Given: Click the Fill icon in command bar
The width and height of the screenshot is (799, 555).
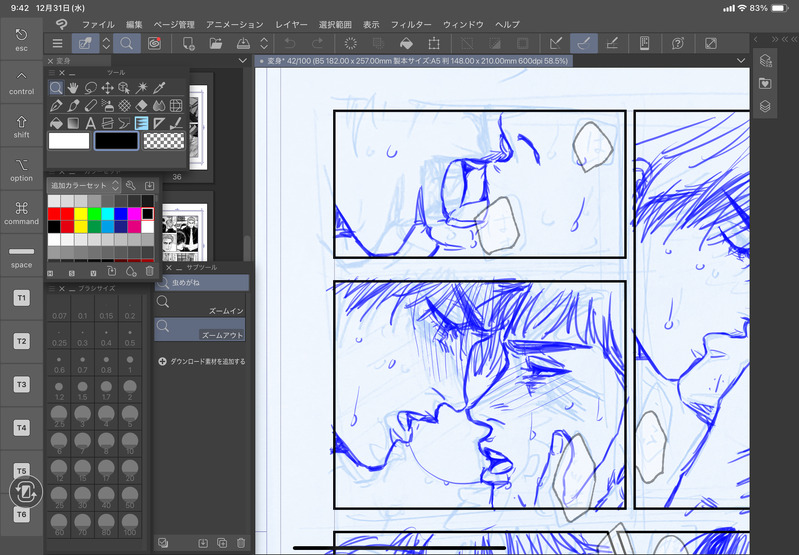Looking at the screenshot, I should click(406, 43).
